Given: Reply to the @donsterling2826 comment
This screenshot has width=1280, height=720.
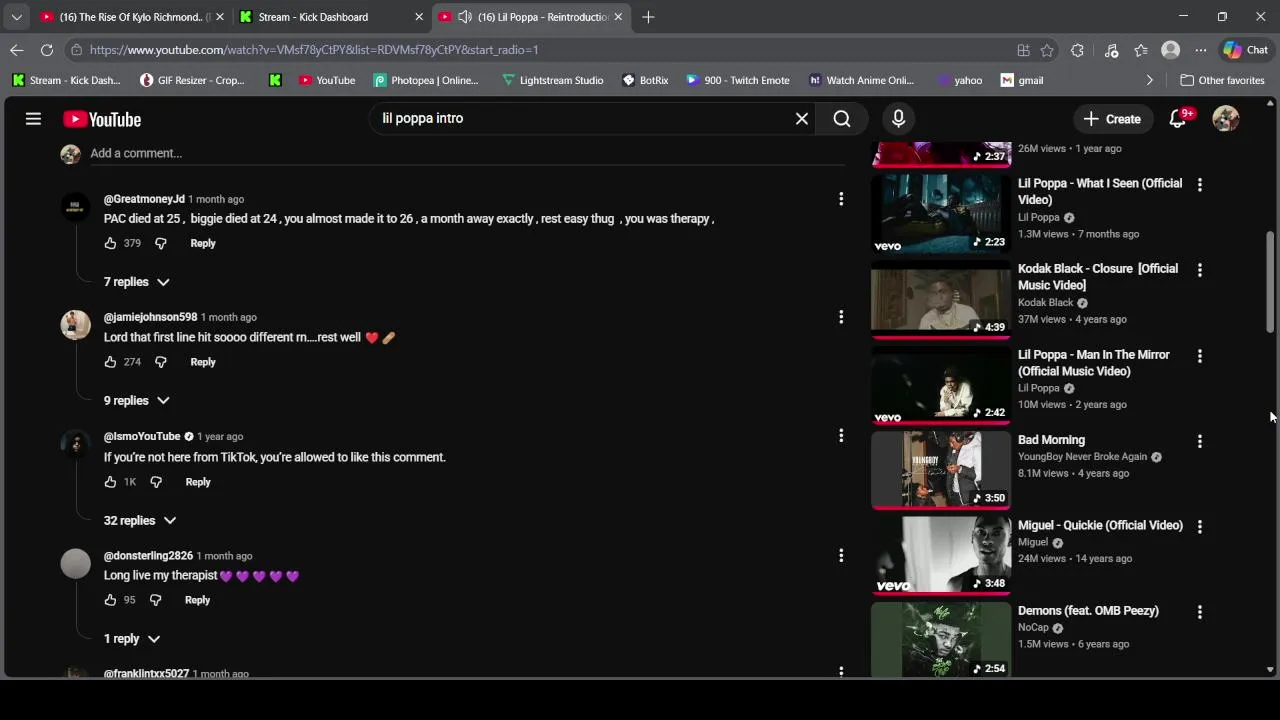Looking at the screenshot, I should (x=197, y=600).
